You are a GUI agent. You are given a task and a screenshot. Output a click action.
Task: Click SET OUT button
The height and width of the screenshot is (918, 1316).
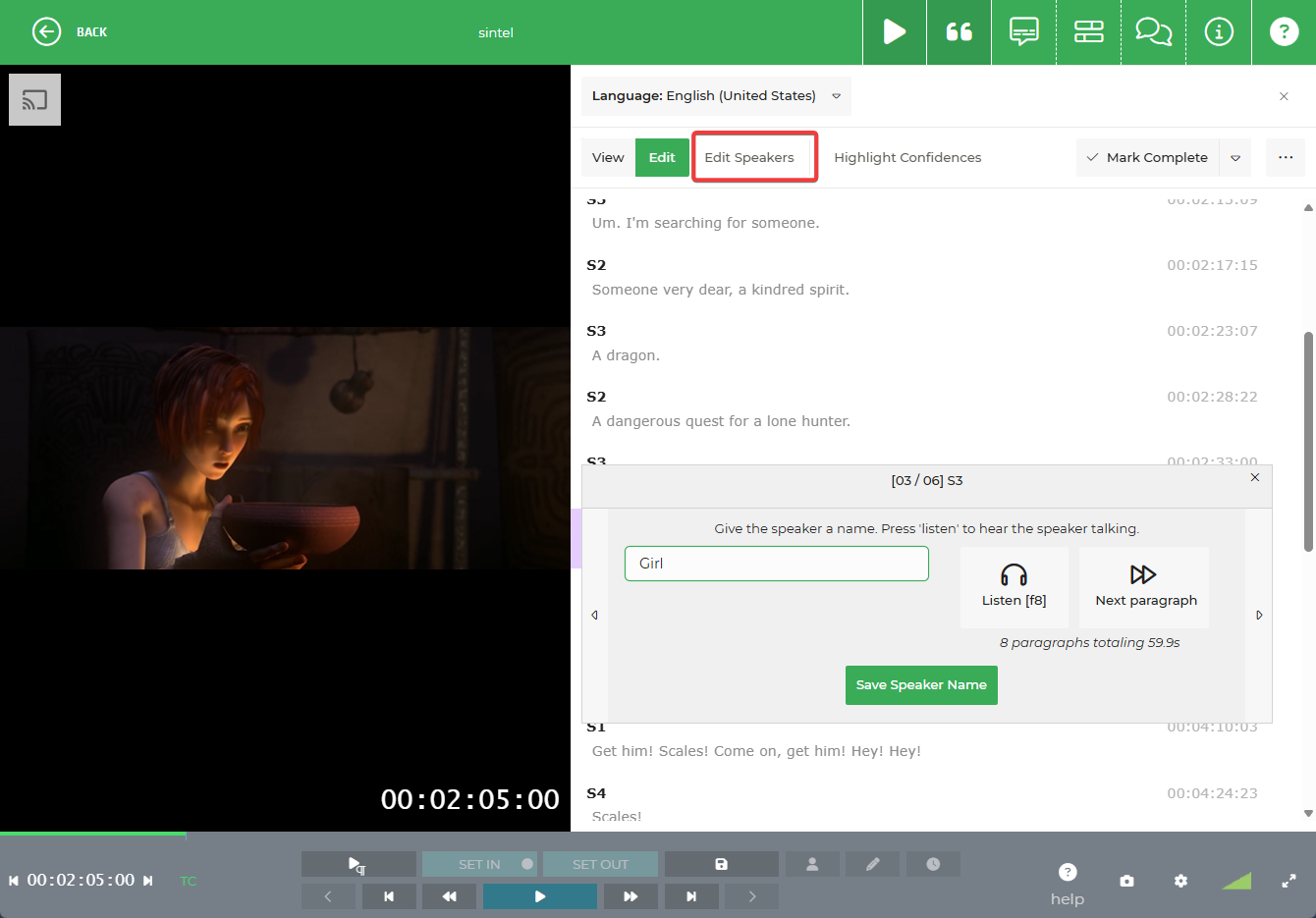pos(600,864)
